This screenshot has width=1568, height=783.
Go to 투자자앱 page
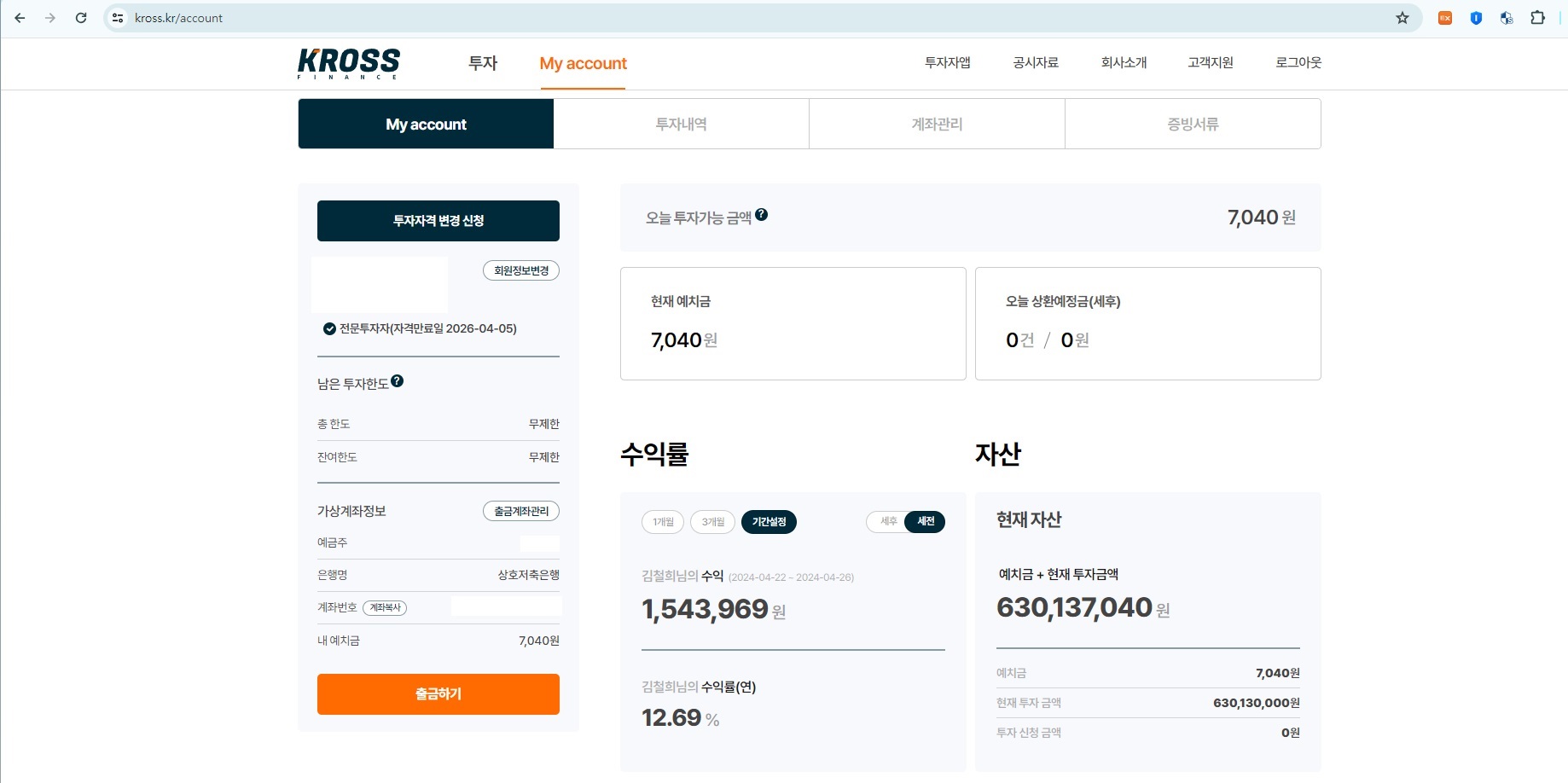(x=947, y=62)
